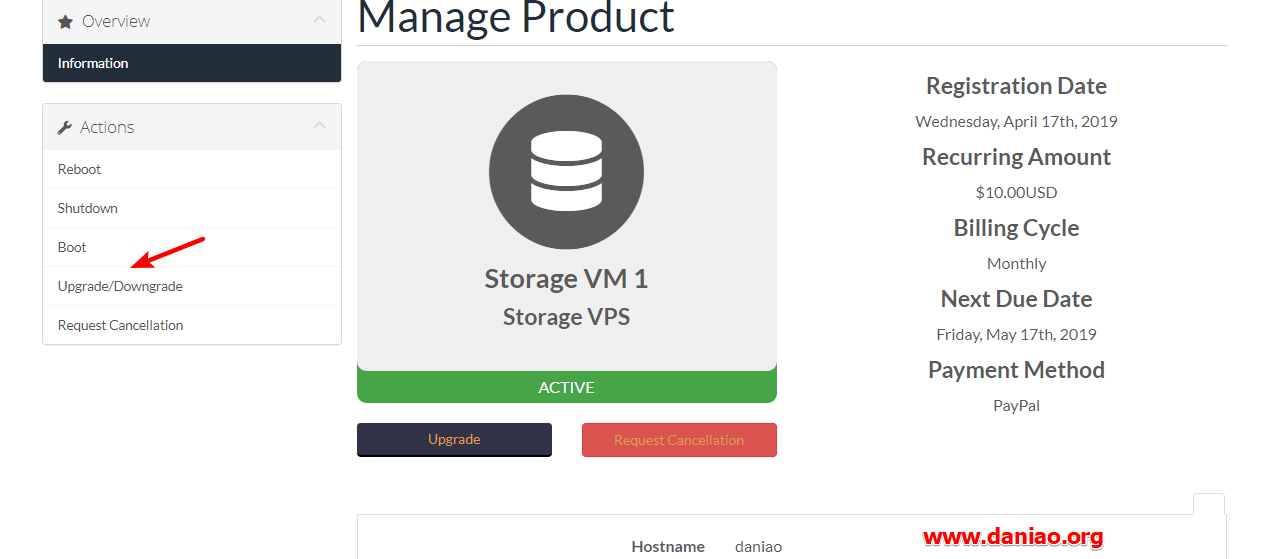Click the database storage icon

click(x=566, y=169)
